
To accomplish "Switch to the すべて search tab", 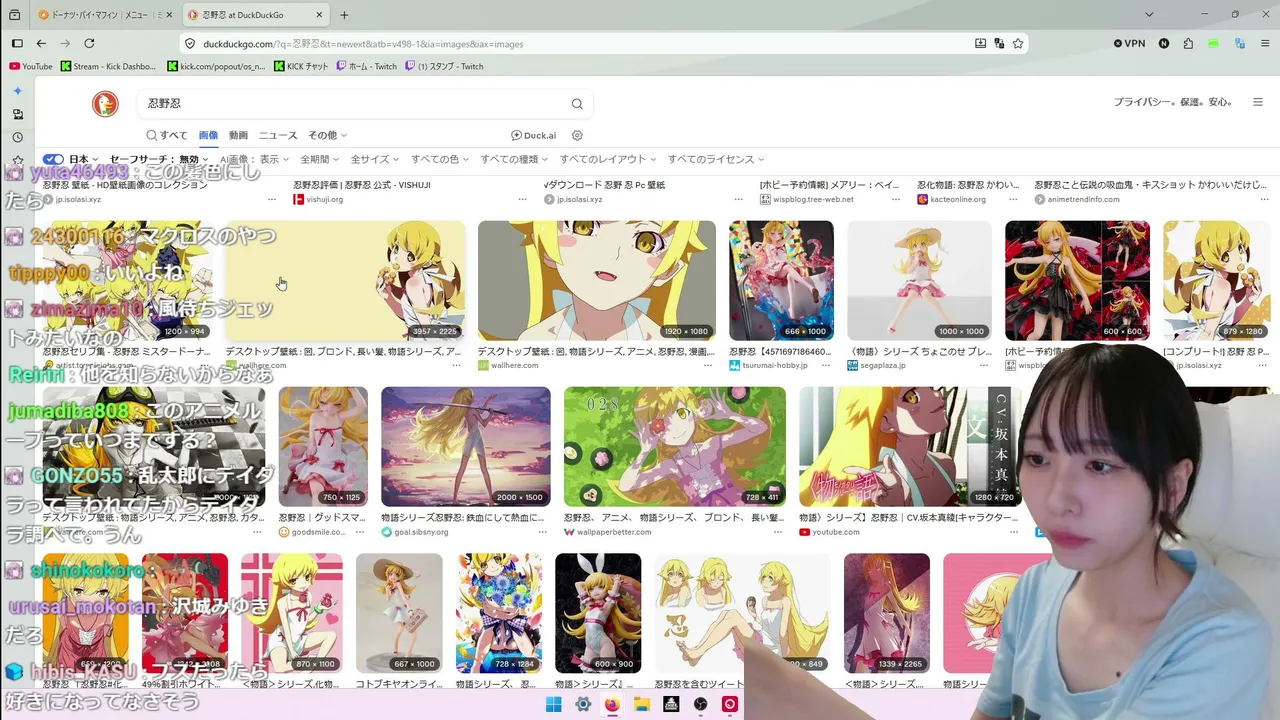I will [167, 135].
